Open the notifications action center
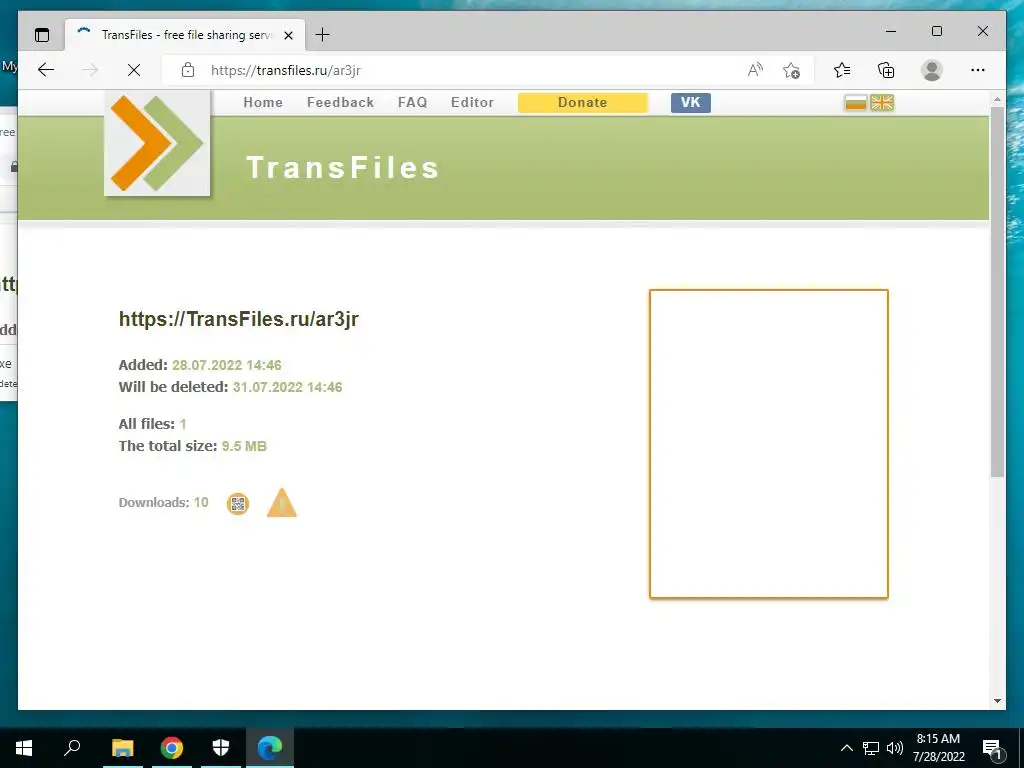This screenshot has width=1024, height=768. pos(992,749)
